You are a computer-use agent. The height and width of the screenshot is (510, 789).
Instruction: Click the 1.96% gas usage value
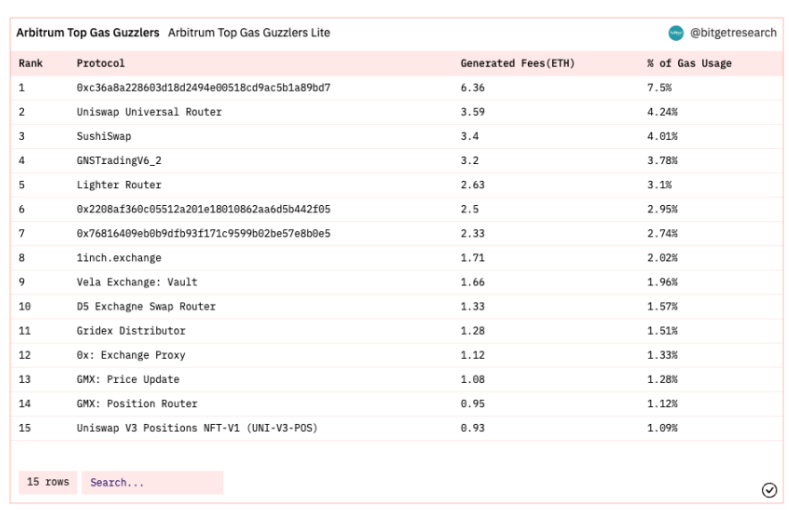662,282
